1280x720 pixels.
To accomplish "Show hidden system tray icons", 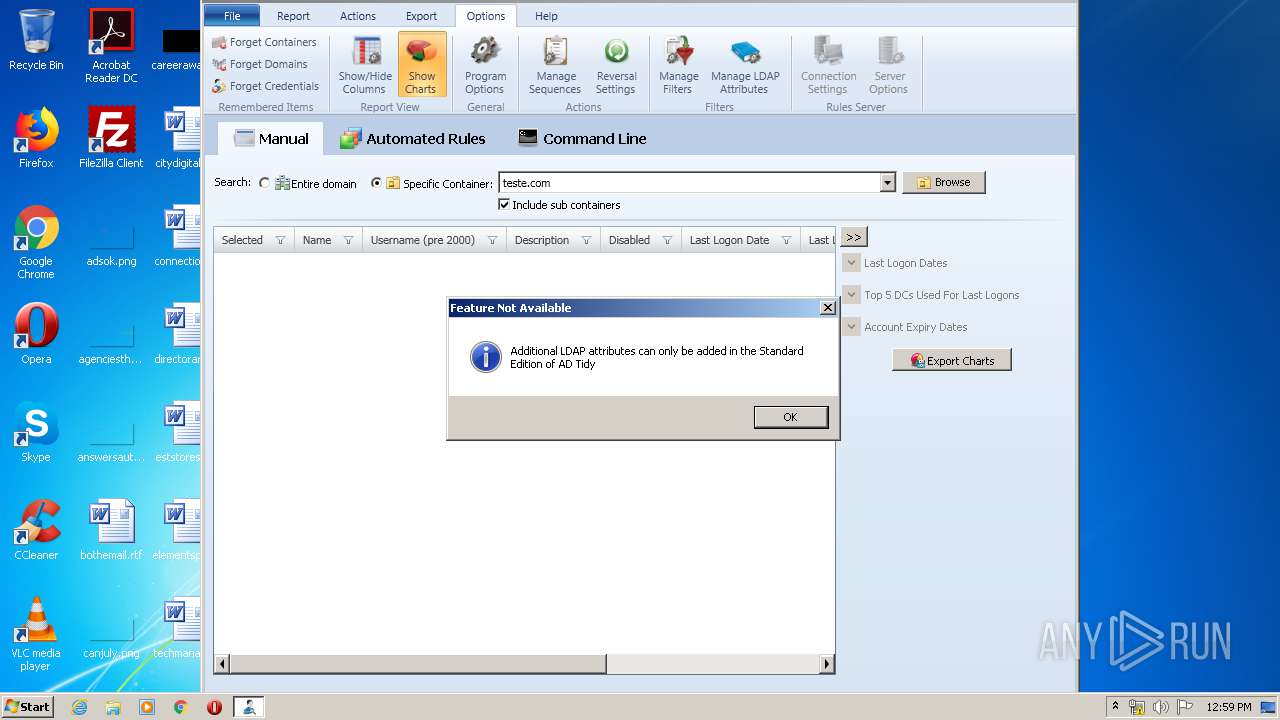I will click(x=1115, y=707).
